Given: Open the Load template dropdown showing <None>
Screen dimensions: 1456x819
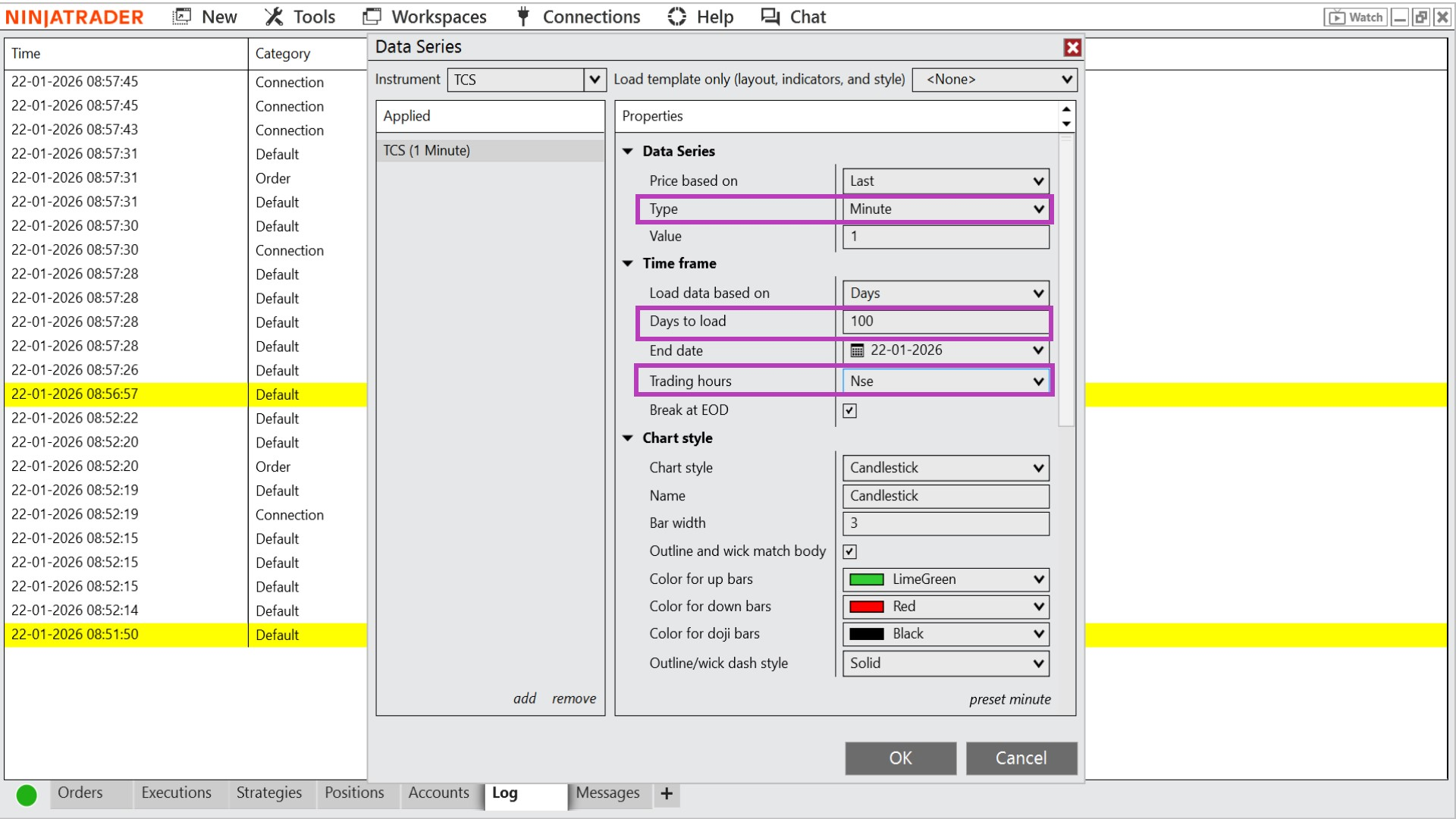Looking at the screenshot, I should (x=994, y=80).
